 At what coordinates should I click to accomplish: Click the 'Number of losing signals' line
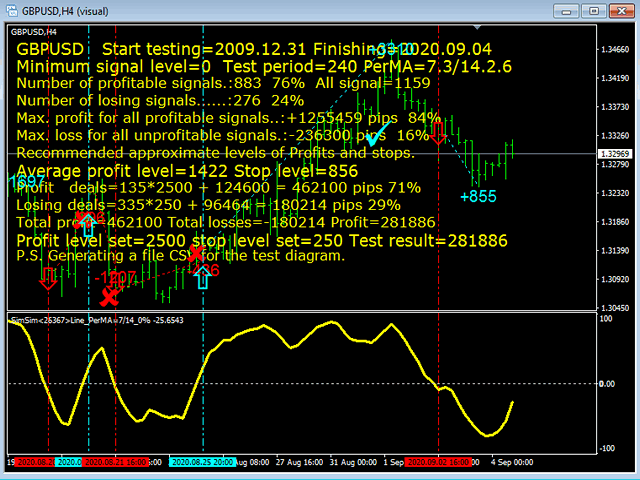click(160, 100)
